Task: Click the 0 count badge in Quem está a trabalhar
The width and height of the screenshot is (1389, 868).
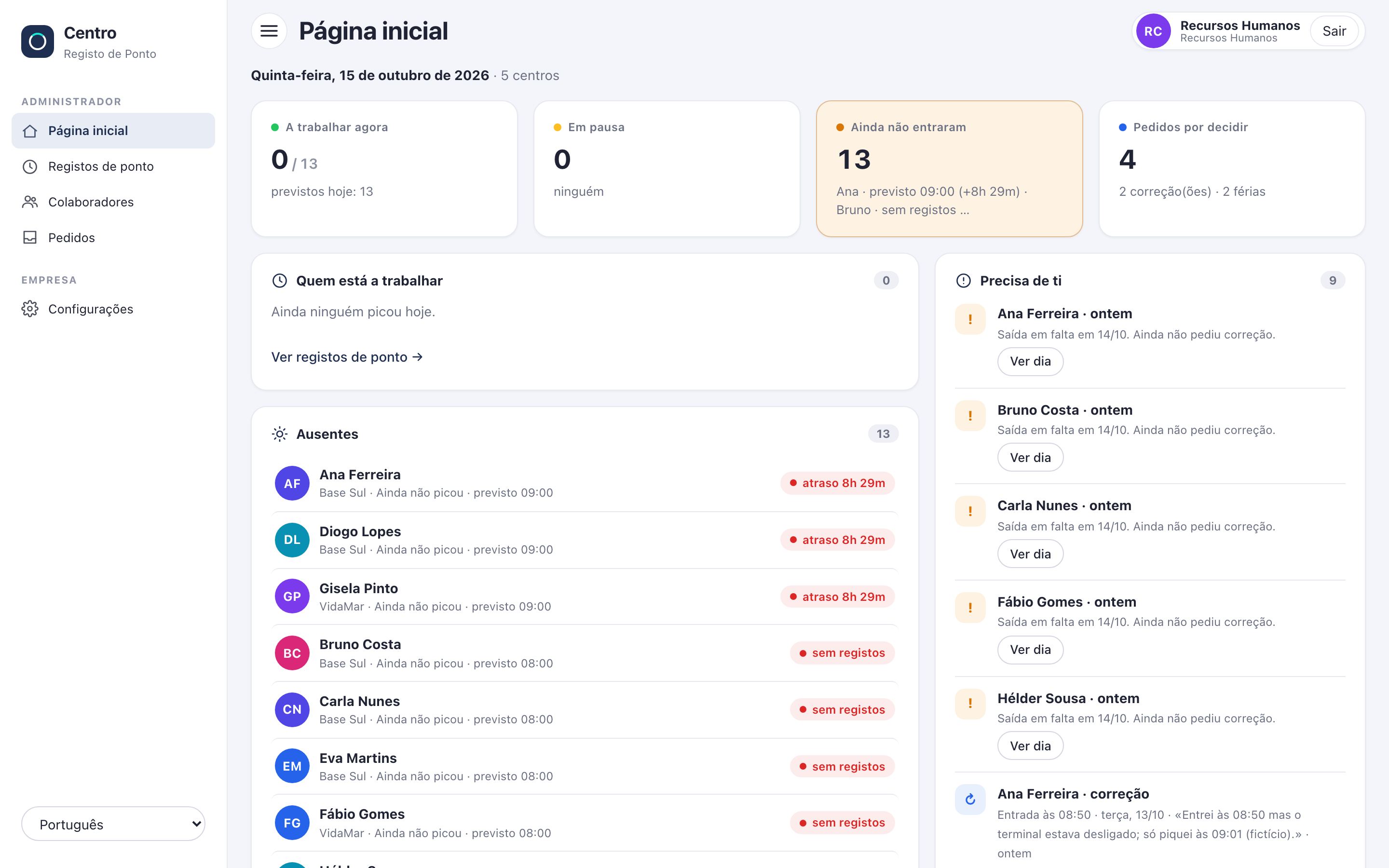Action: point(886,281)
